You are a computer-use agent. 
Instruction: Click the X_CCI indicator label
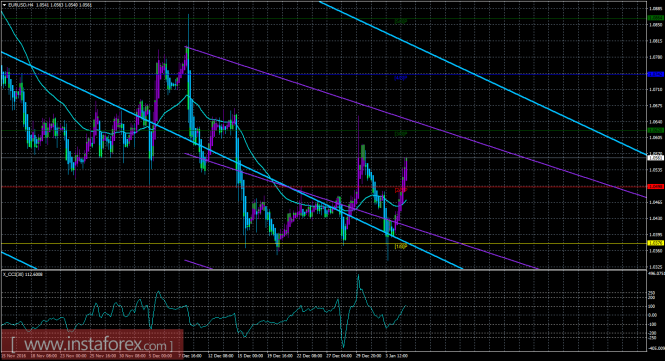(x=23, y=274)
